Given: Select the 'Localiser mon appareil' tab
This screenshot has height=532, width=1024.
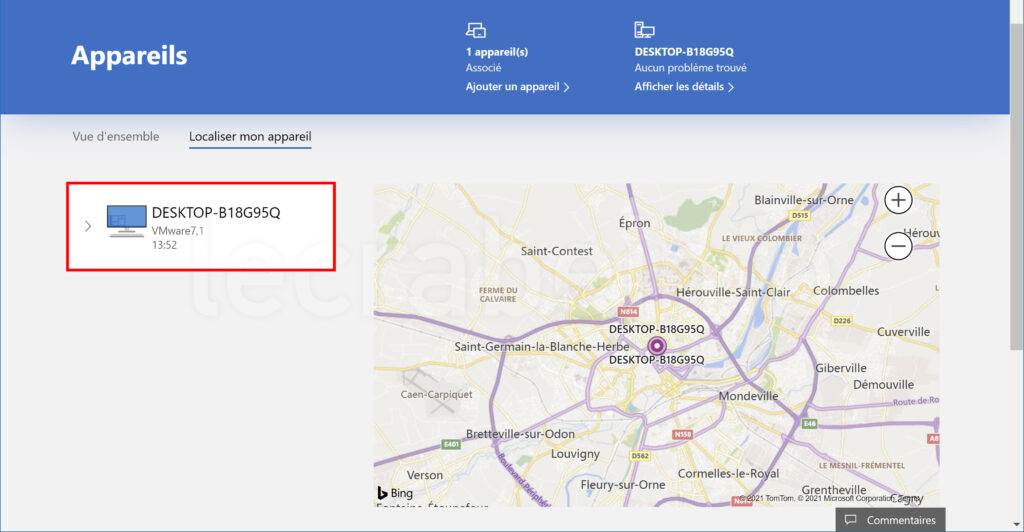Looking at the screenshot, I should pos(250,136).
